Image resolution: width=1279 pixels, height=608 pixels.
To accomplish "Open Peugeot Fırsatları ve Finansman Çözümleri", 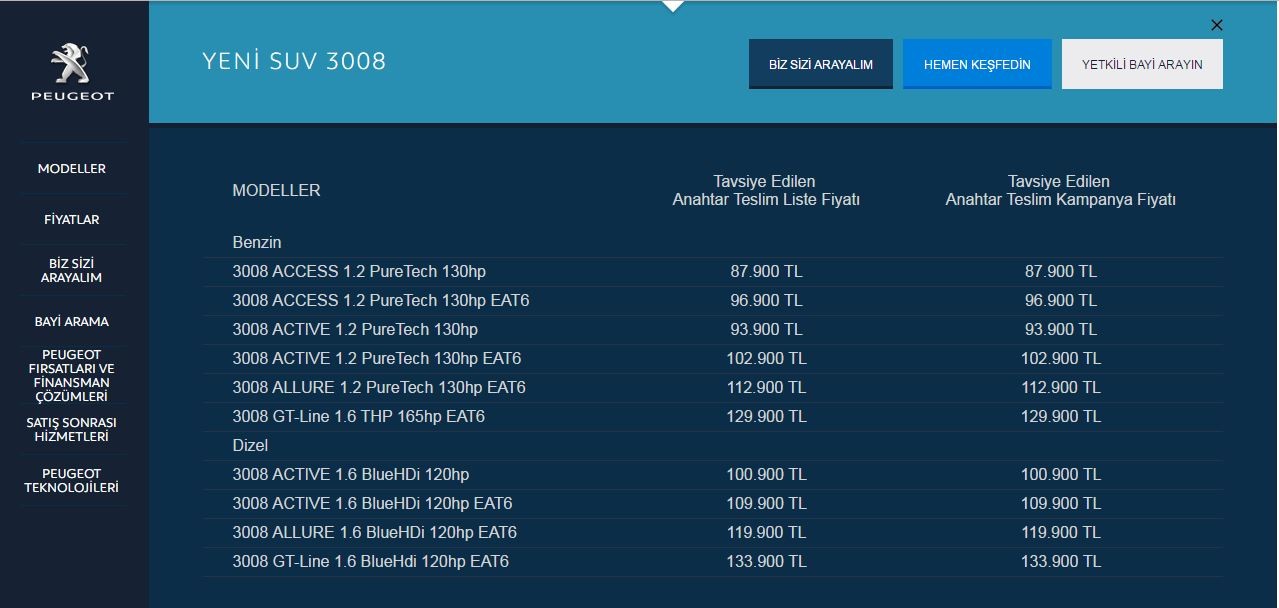I will tap(72, 375).
